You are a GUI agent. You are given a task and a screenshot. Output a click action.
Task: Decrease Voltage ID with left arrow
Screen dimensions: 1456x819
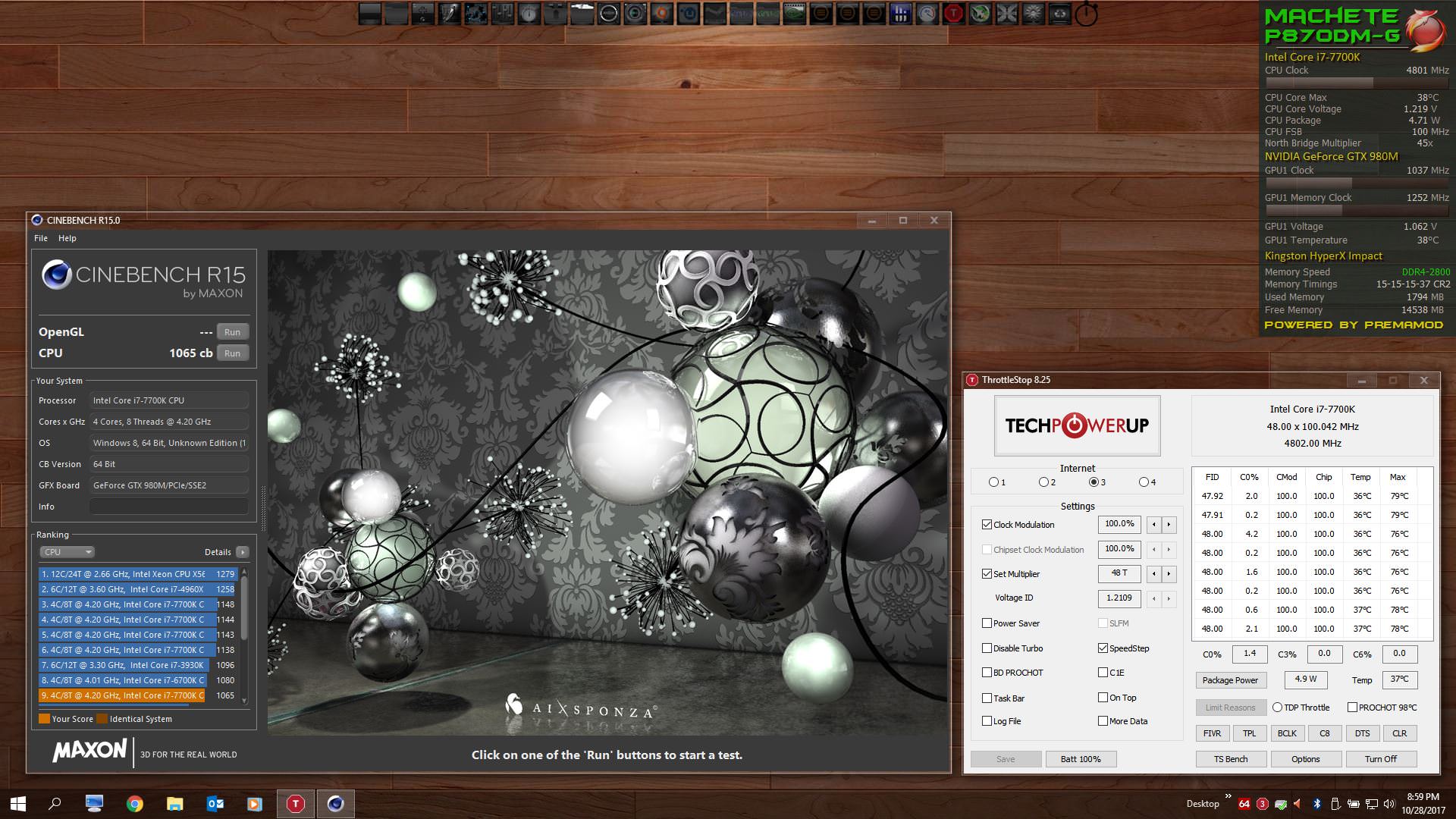[1154, 598]
